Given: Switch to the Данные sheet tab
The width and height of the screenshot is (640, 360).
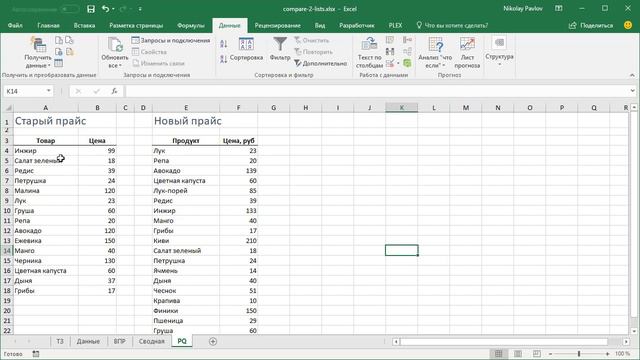Looking at the screenshot, I should (x=88, y=341).
